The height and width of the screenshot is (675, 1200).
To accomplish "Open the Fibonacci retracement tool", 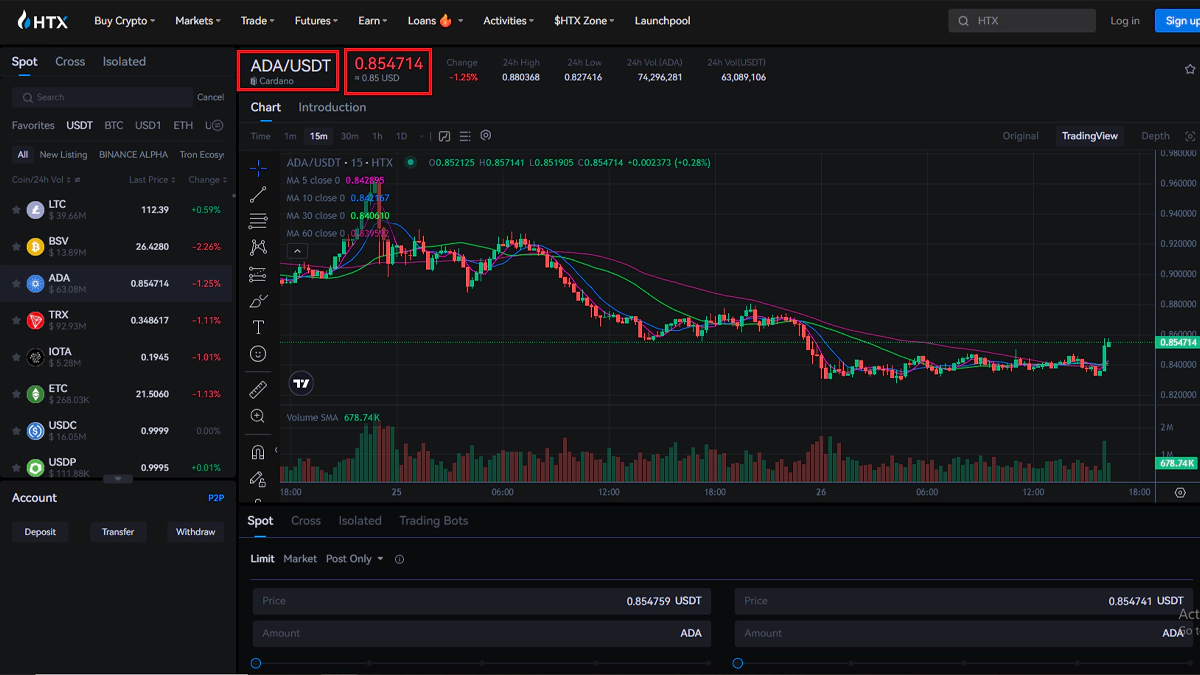I will pyautogui.click(x=258, y=221).
